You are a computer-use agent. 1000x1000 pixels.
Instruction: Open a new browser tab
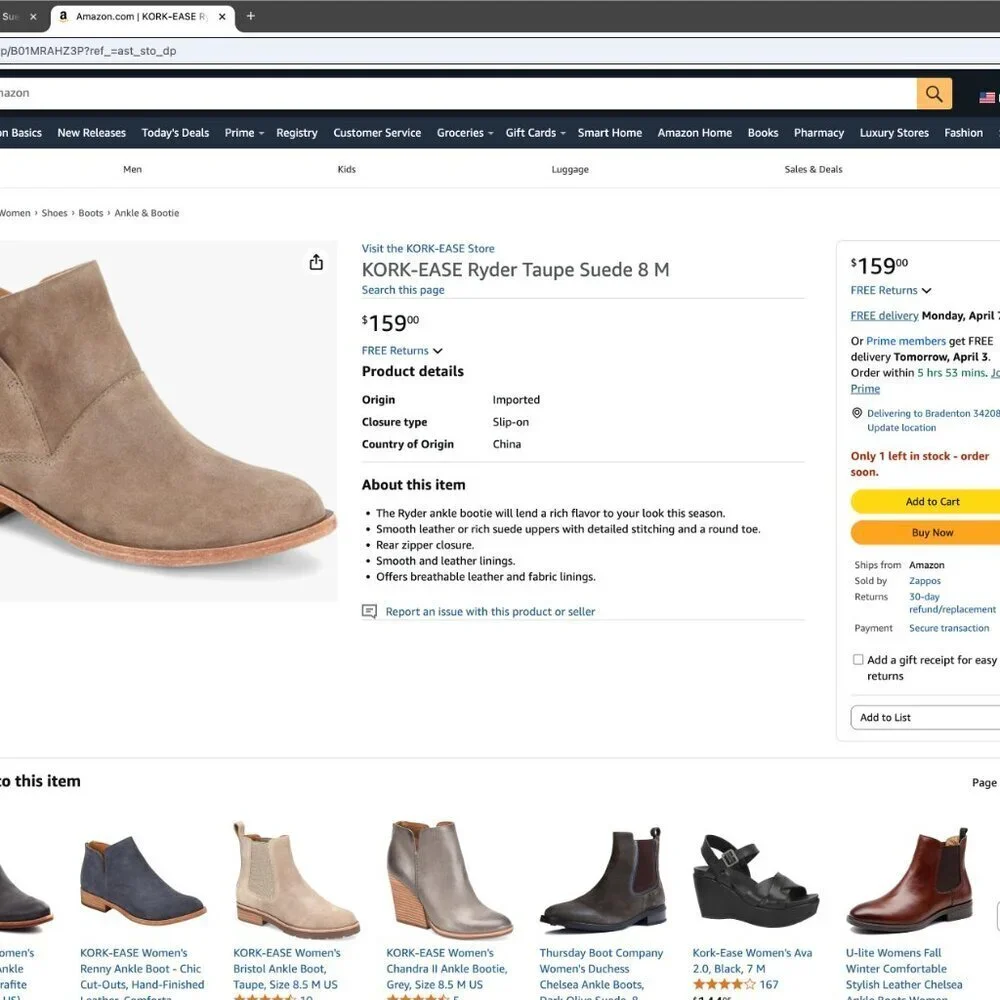(251, 16)
